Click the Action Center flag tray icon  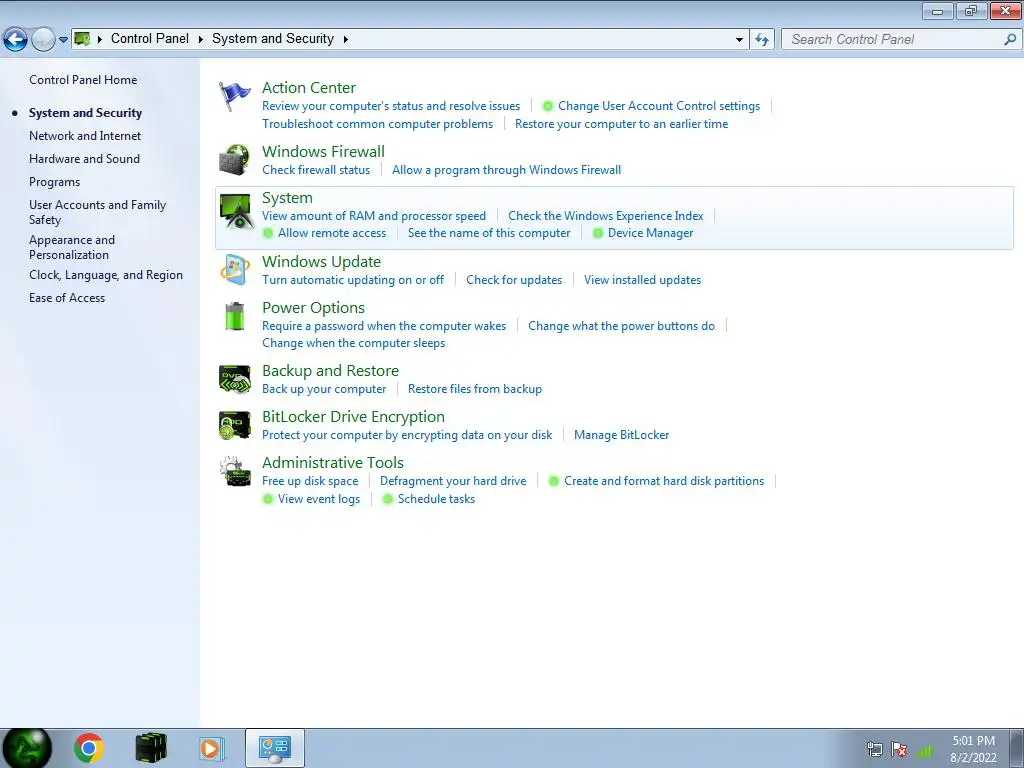coord(899,749)
